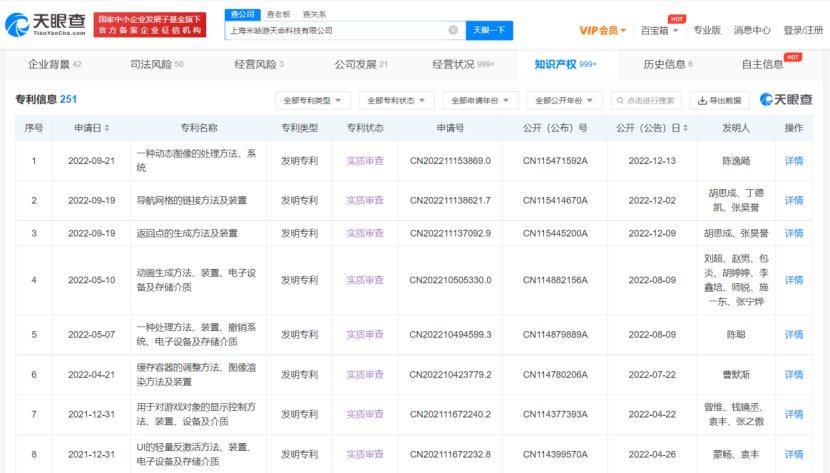Open the 全部申请年份 dropdown
The image size is (830, 473).
(x=481, y=101)
